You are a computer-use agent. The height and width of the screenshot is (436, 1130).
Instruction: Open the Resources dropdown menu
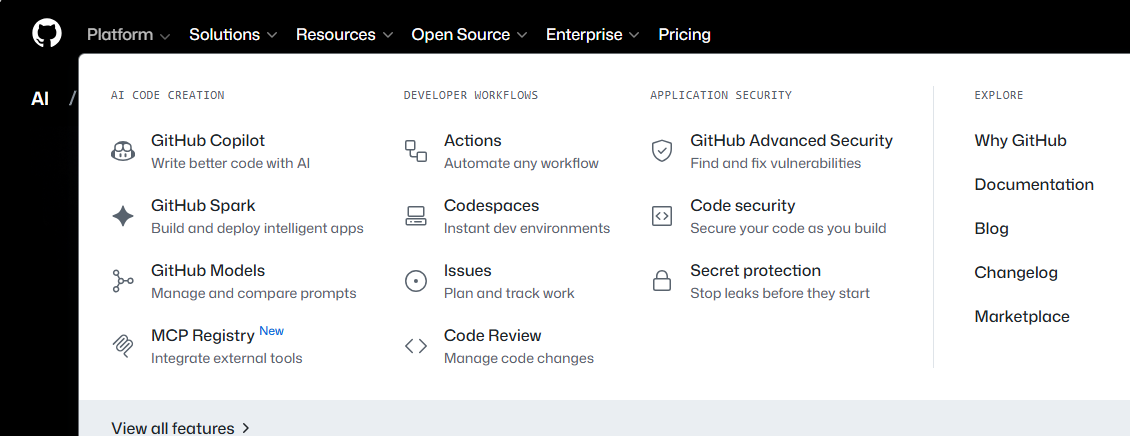(345, 35)
